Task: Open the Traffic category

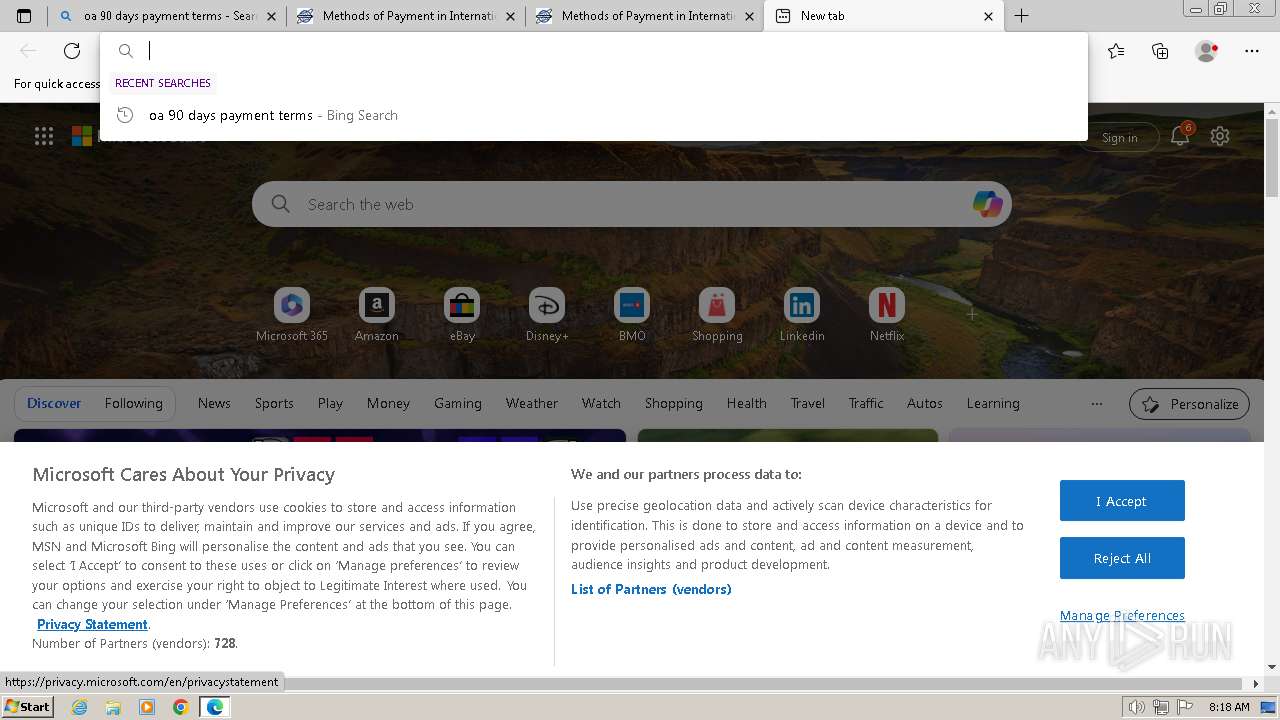Action: coord(866,403)
